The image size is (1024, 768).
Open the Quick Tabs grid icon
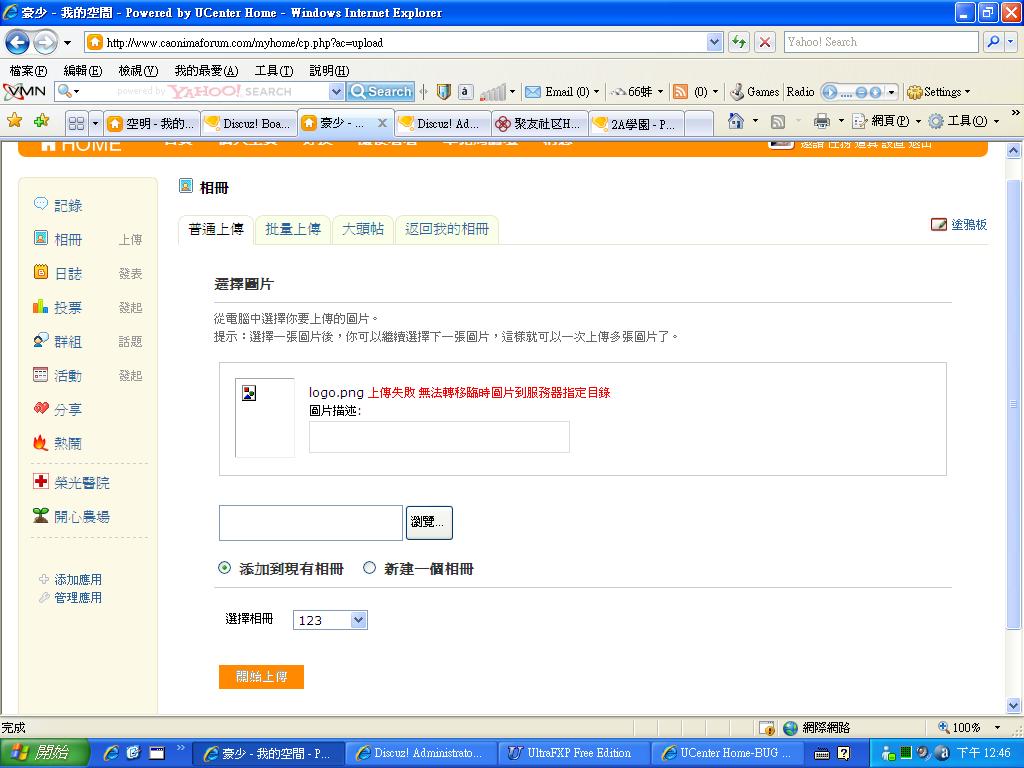(76, 123)
